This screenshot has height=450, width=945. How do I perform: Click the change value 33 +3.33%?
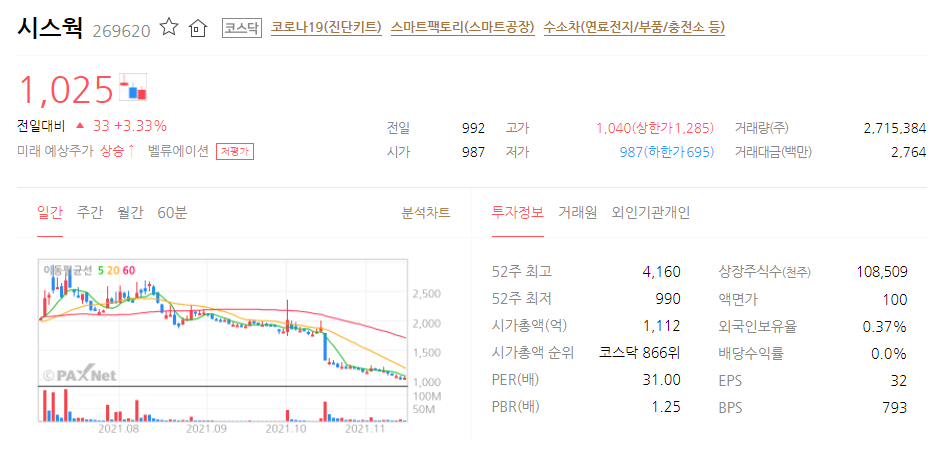(x=130, y=126)
